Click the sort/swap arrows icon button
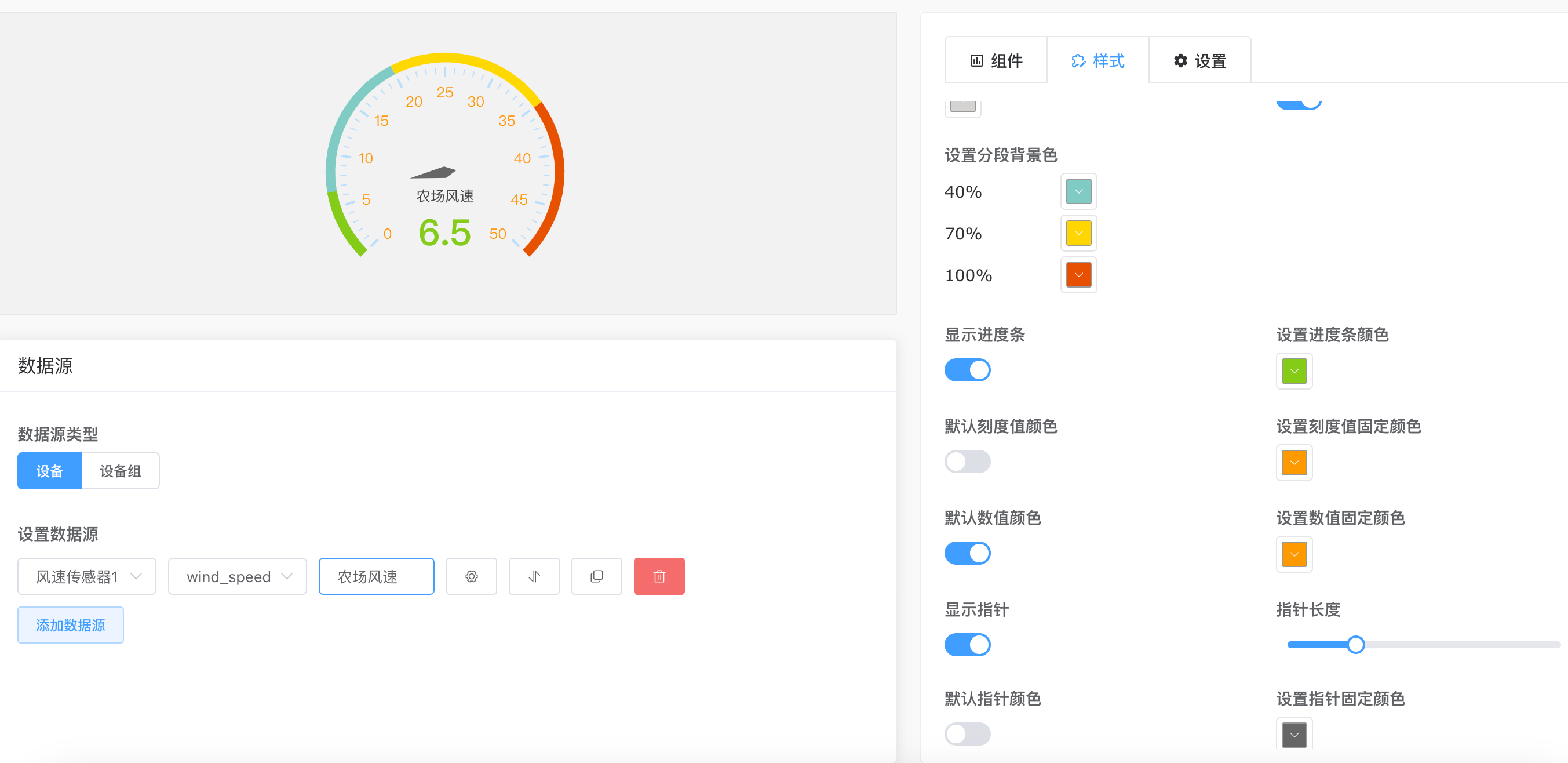The image size is (1568, 763). (534, 576)
